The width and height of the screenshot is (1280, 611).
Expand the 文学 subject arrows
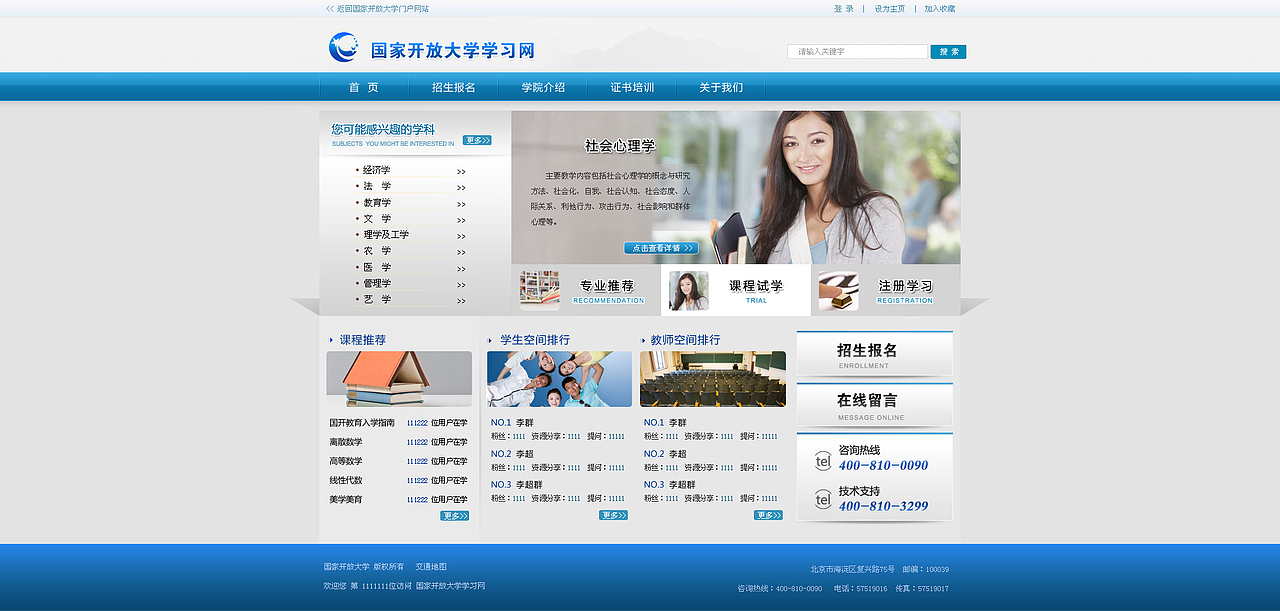[x=461, y=220]
